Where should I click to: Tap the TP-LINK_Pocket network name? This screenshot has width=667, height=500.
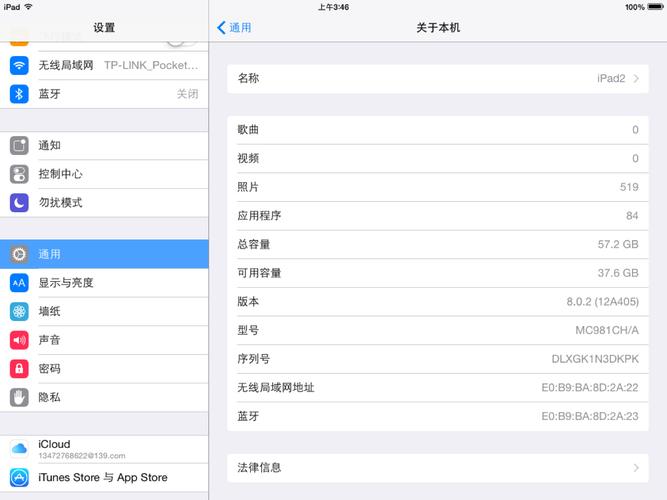pyautogui.click(x=151, y=66)
